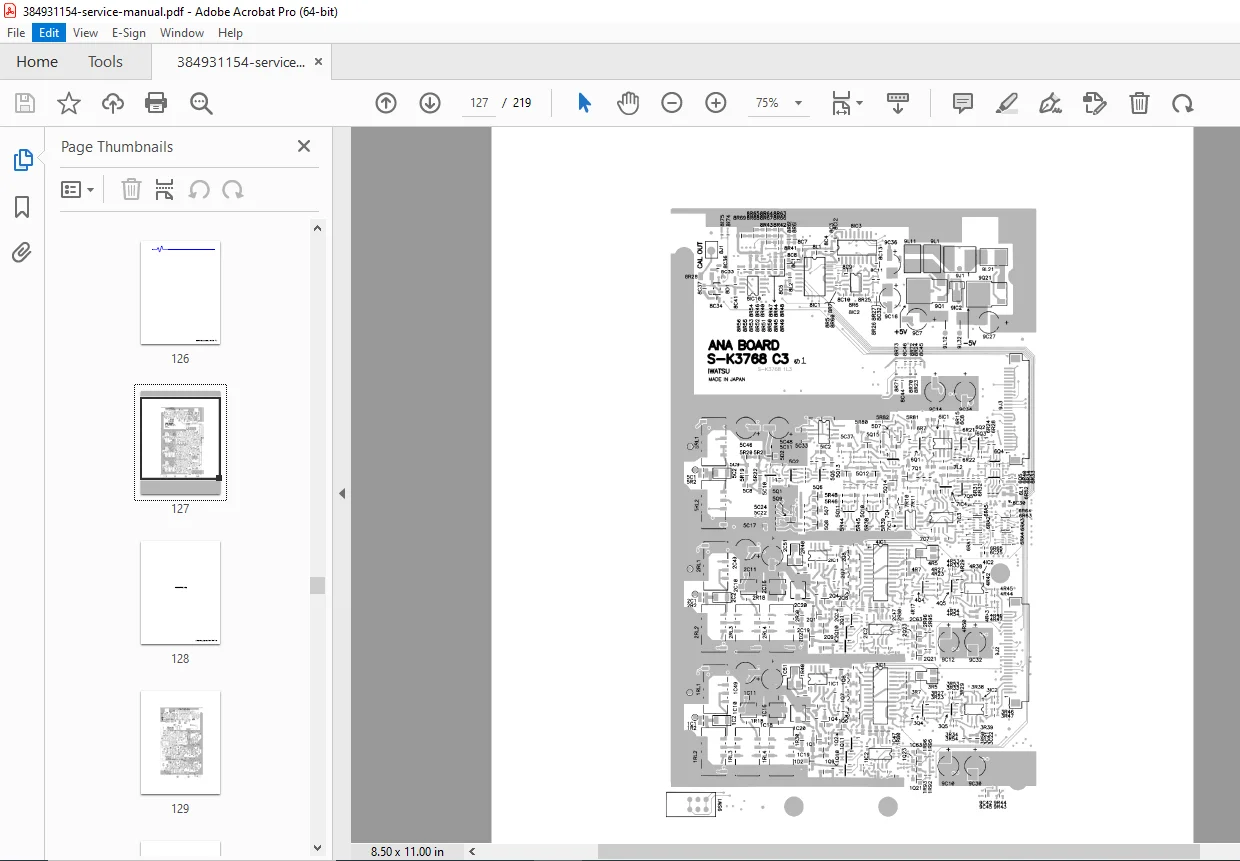This screenshot has width=1240, height=861.
Task: Open the Attachments paperclip sidebar icon
Action: (22, 253)
